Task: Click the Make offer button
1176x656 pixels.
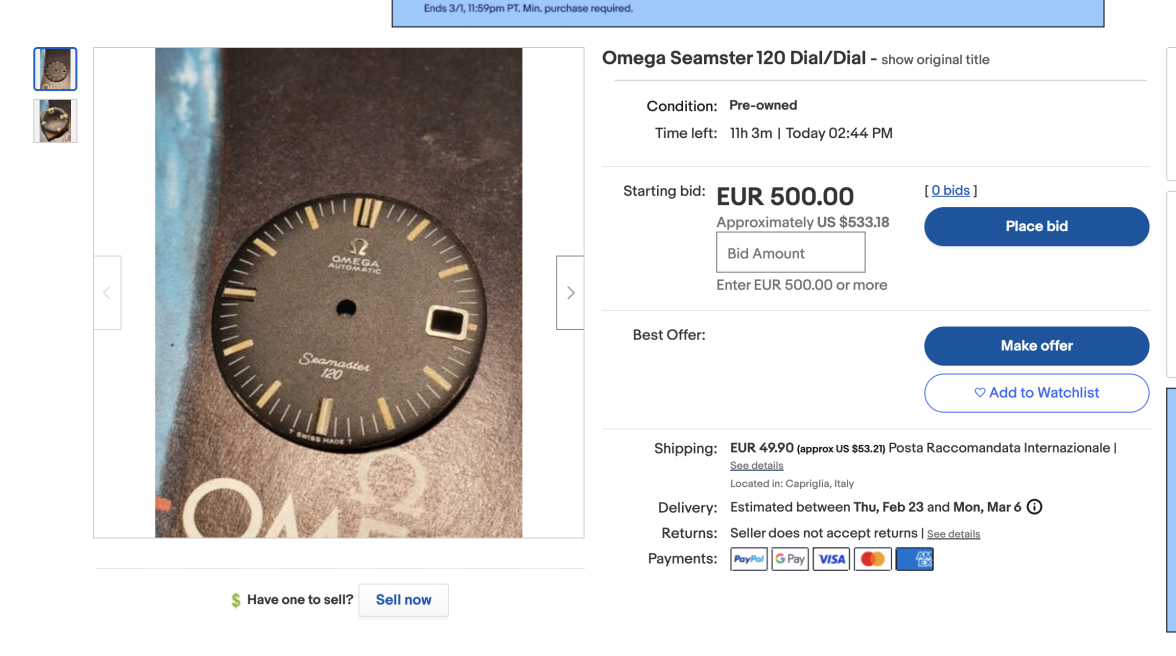Action: (1036, 346)
